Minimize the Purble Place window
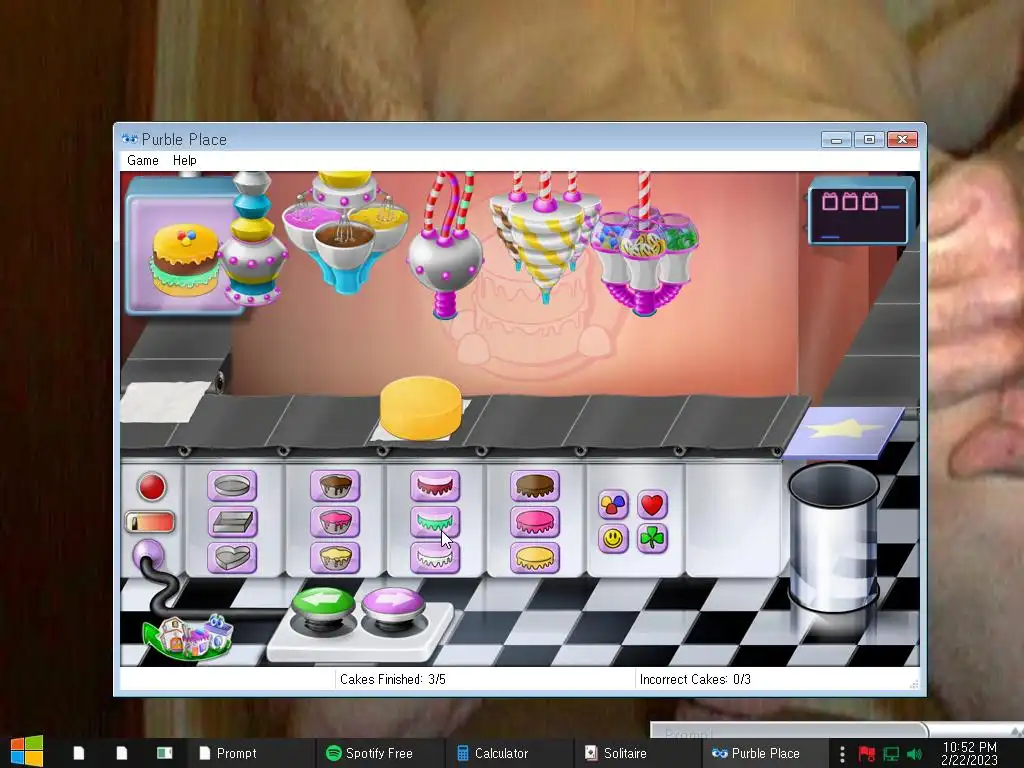Image resolution: width=1024 pixels, height=768 pixels. (837, 139)
